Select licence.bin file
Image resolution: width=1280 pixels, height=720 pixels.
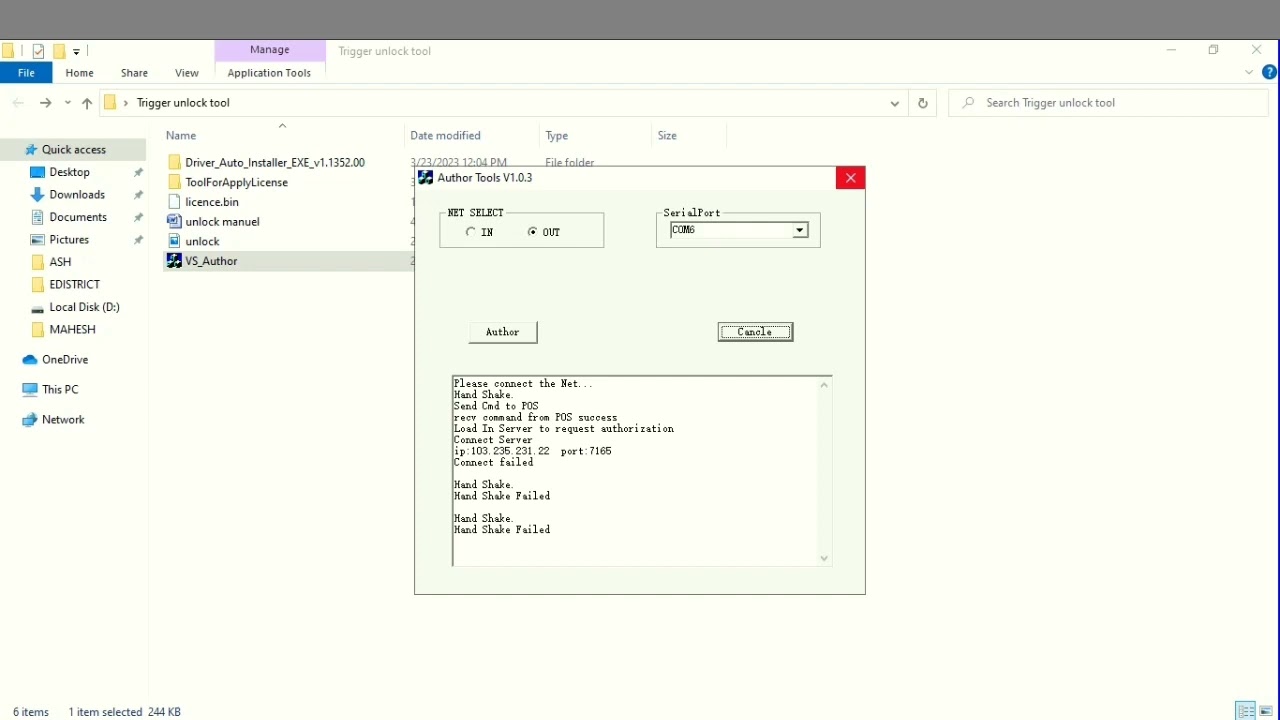(212, 202)
